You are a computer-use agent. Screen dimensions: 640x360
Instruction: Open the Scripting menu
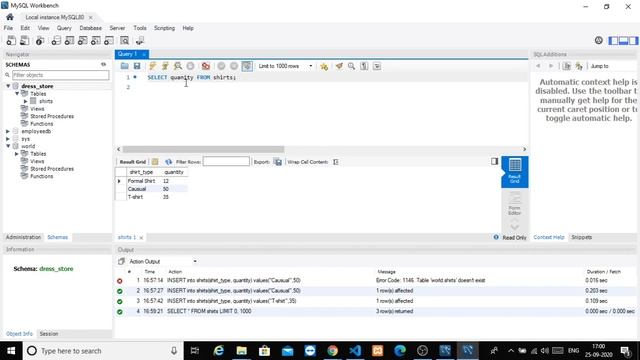coord(164,28)
